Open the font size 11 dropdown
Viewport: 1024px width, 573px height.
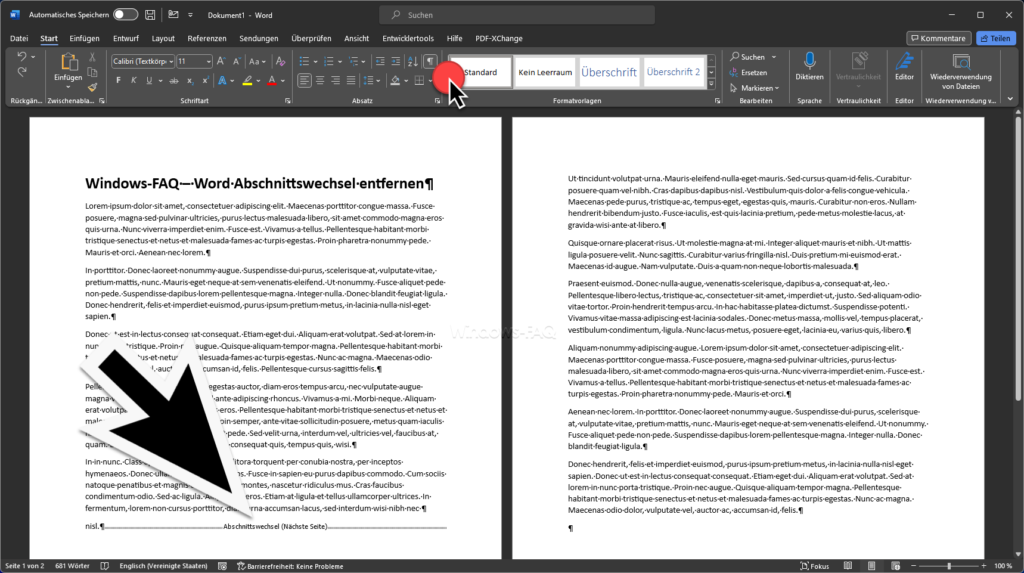(208, 61)
